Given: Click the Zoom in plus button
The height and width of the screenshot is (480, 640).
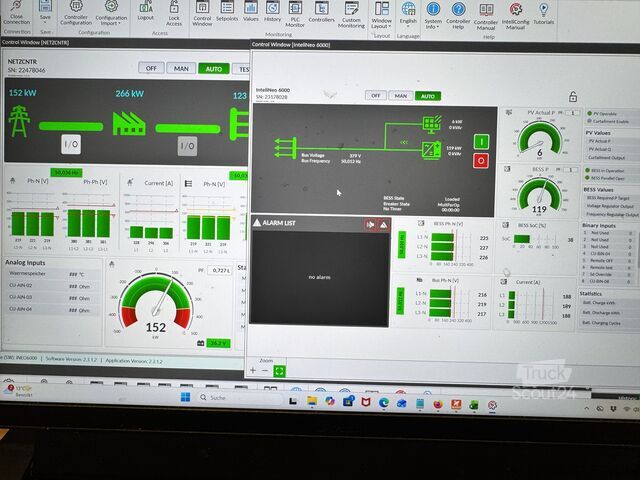Looking at the screenshot, I should click(x=253, y=371).
